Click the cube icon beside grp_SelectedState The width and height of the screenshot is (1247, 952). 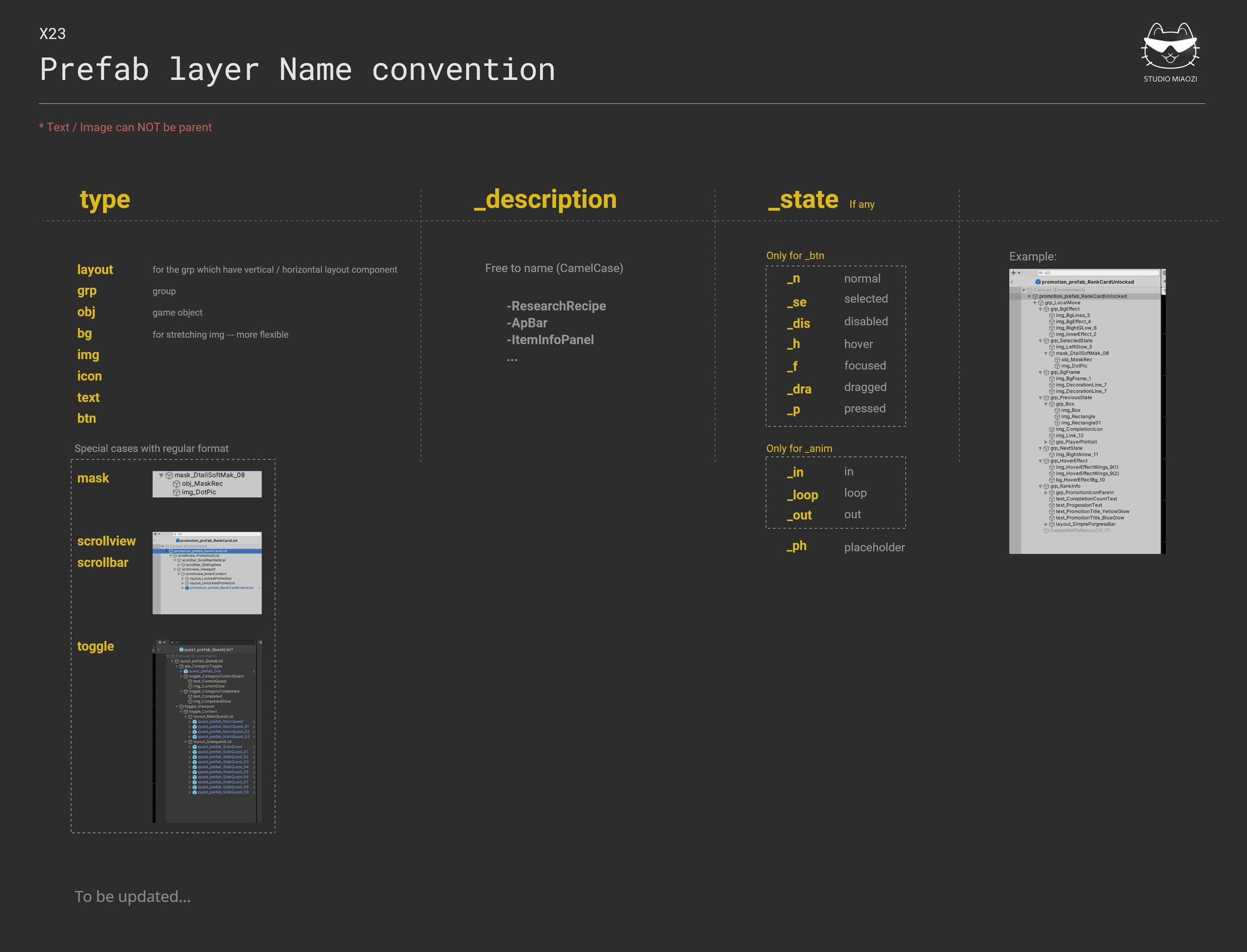[1046, 341]
